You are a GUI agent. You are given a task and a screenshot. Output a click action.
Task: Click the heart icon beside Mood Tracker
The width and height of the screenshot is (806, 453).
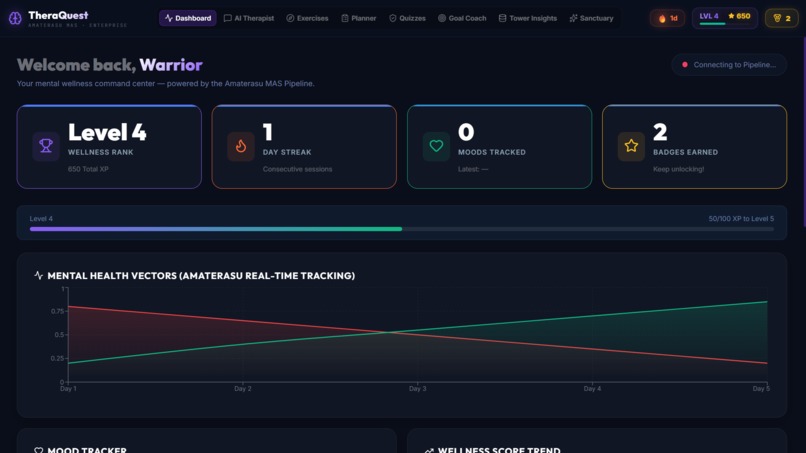click(39, 450)
